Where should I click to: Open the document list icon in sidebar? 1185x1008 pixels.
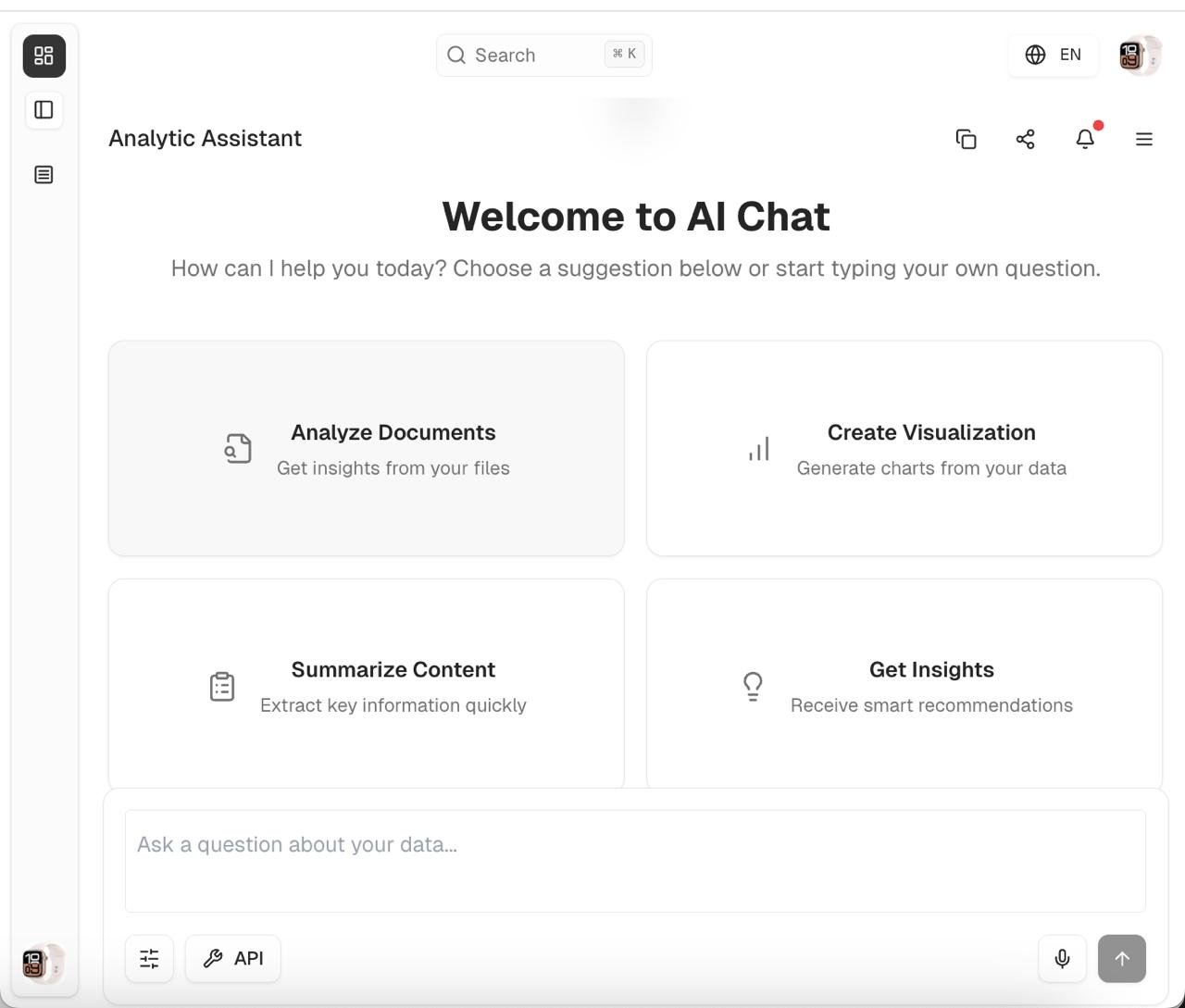tap(44, 175)
